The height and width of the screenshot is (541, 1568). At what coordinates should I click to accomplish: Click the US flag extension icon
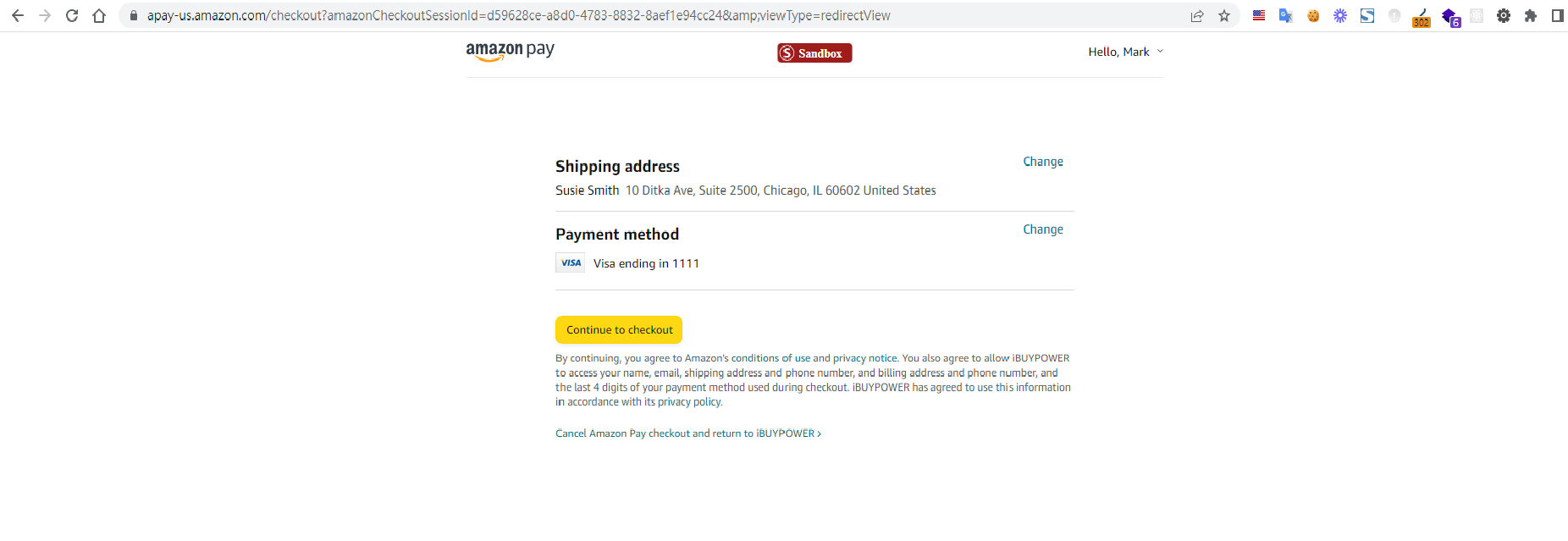(1259, 16)
